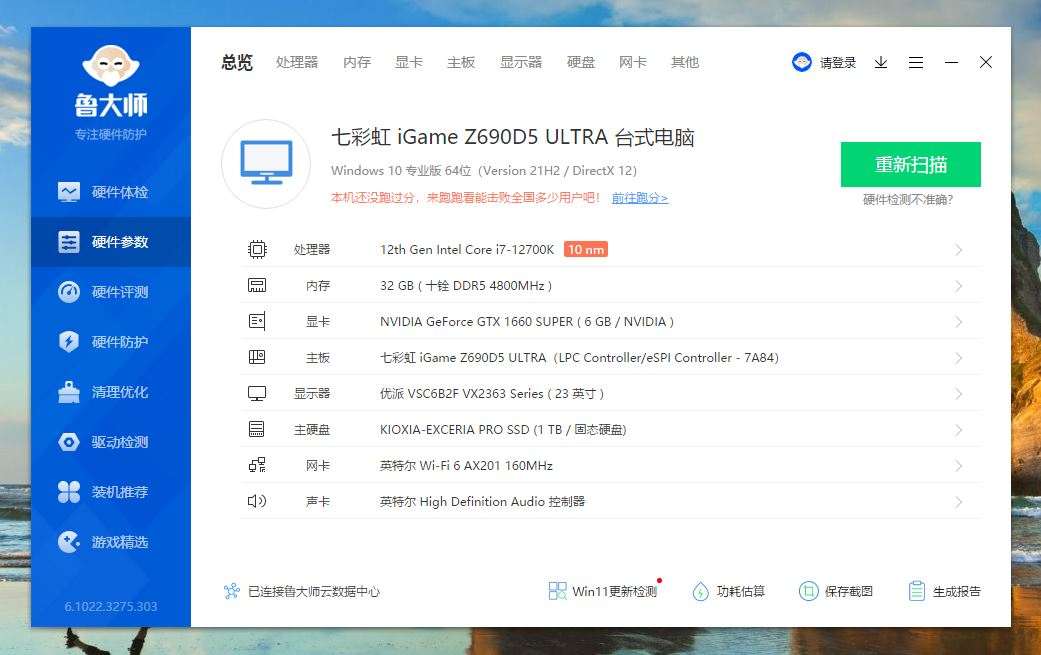Viewport: 1041px width, 655px height.
Task: Follow the 前往跑分 link
Action: (639, 198)
